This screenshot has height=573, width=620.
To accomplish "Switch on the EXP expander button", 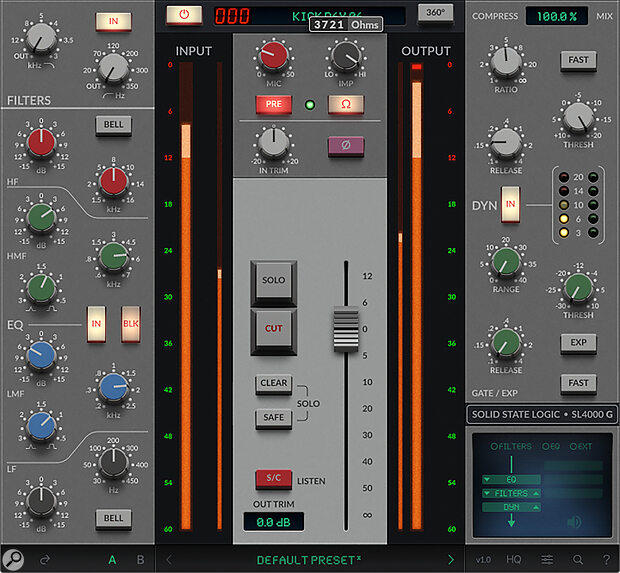I will click(x=578, y=343).
